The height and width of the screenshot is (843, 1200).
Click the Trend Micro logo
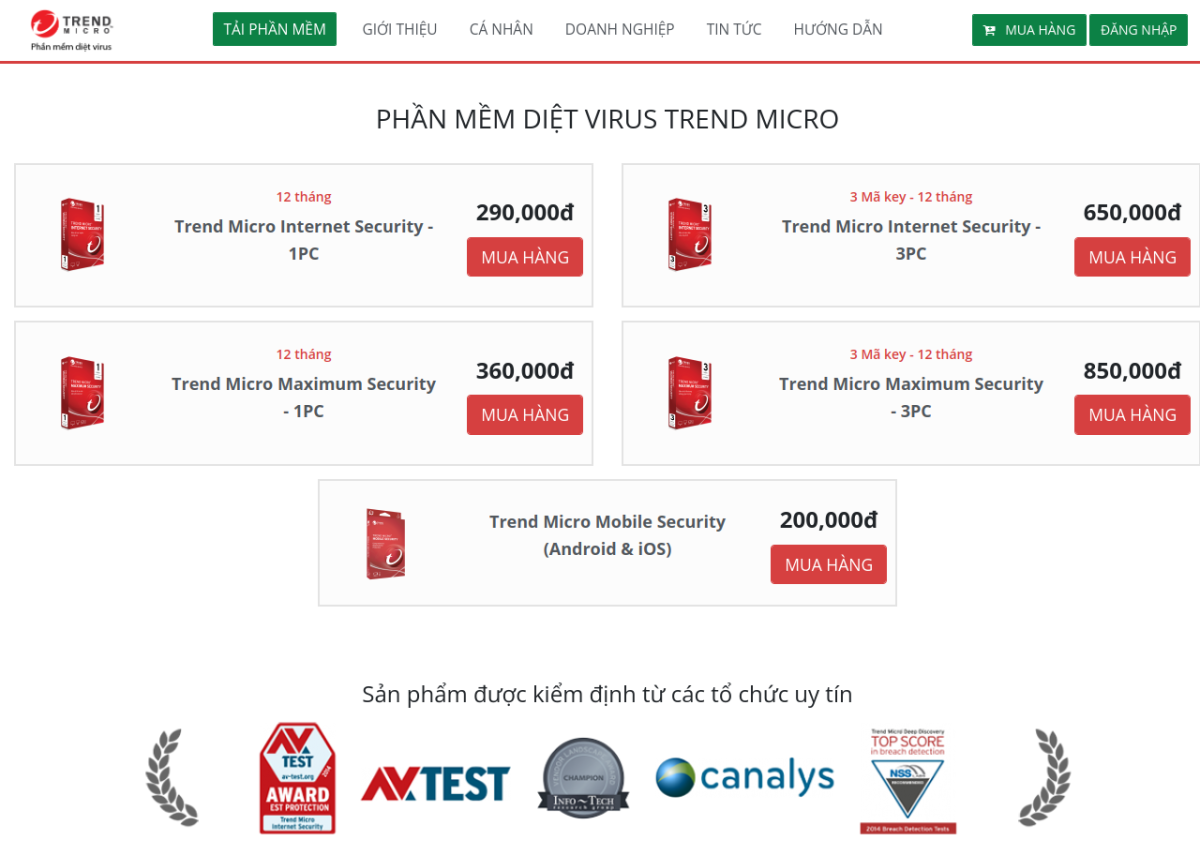(x=71, y=30)
